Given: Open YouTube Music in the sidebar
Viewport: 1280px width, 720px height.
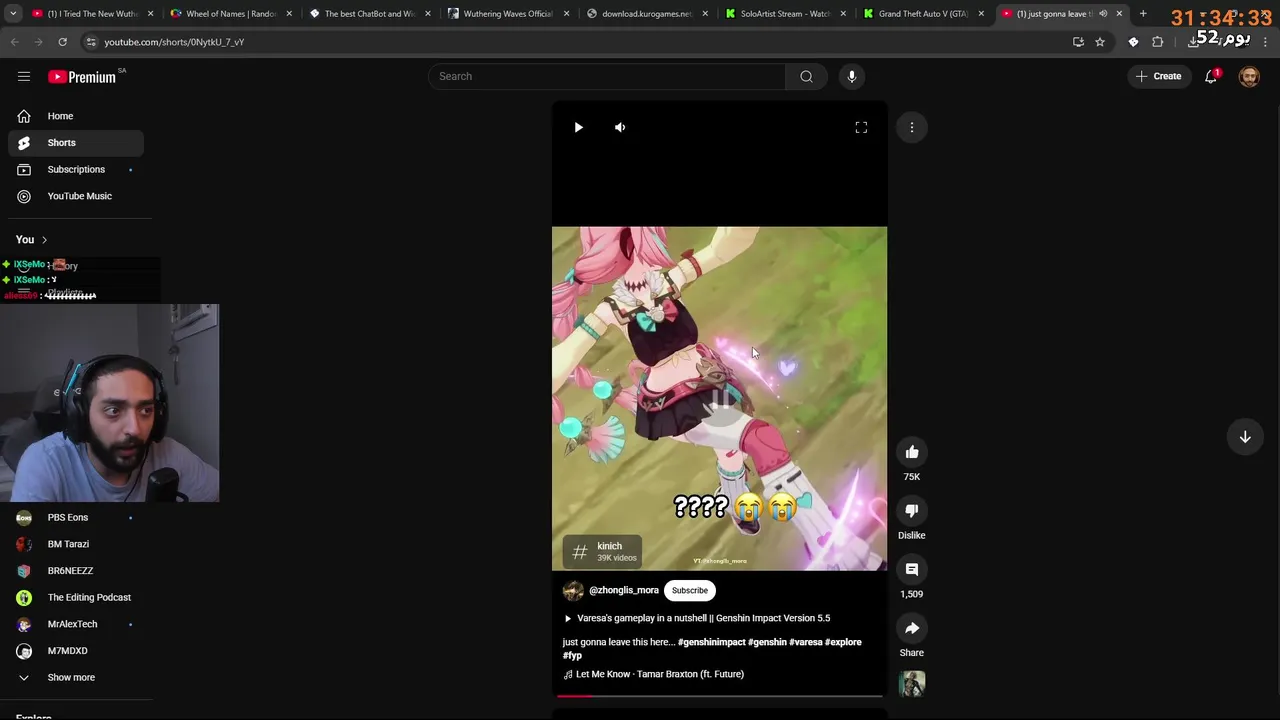Looking at the screenshot, I should pos(76,196).
